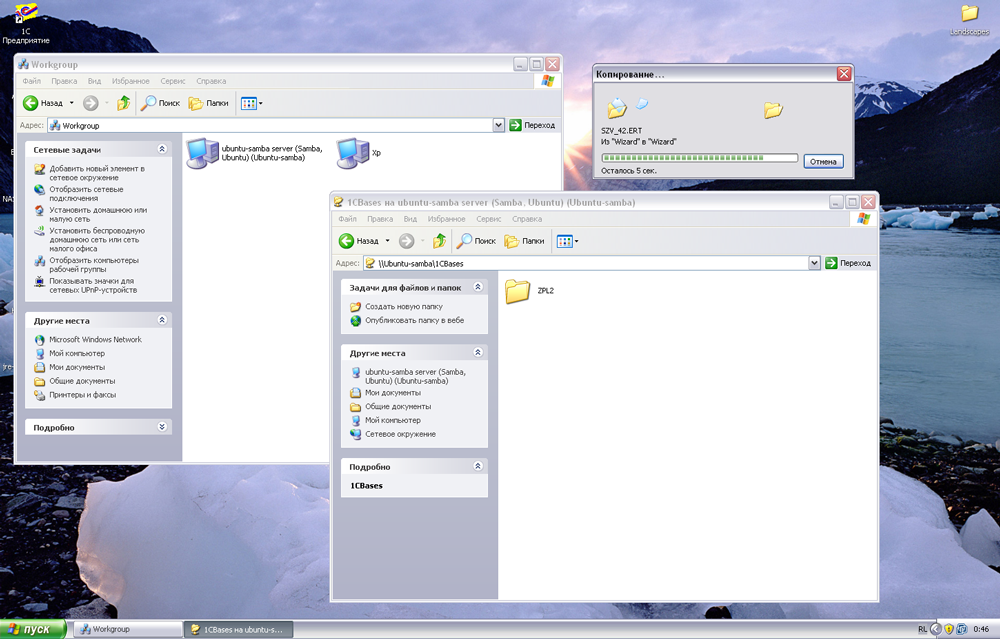
Task: Click Отобразить компьютеры рабочей группы
Action: point(94,265)
